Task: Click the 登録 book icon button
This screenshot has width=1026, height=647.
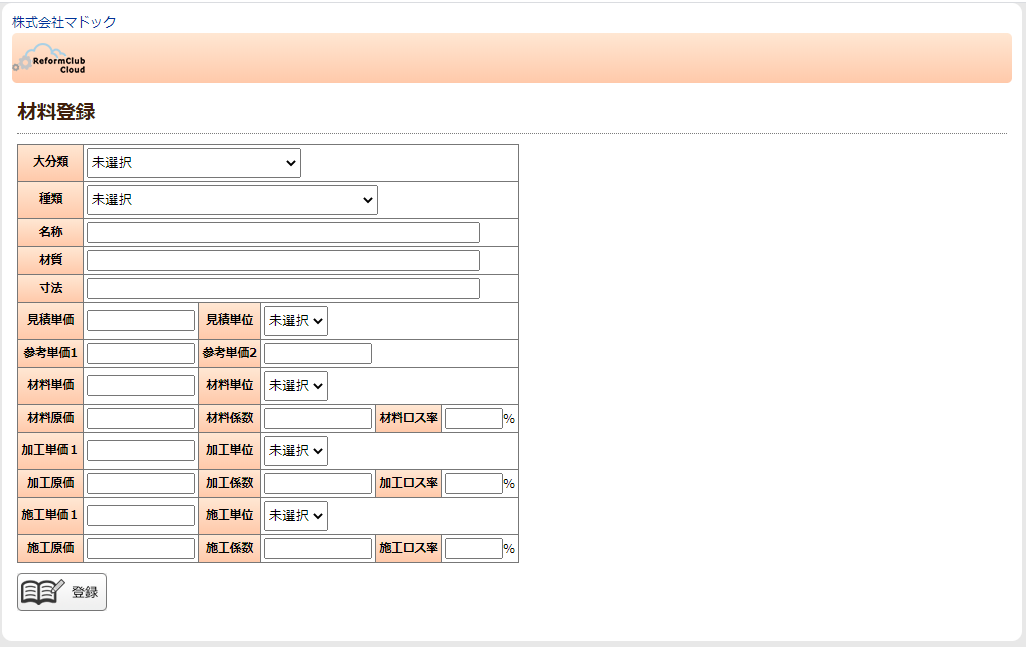Action: (x=62, y=592)
